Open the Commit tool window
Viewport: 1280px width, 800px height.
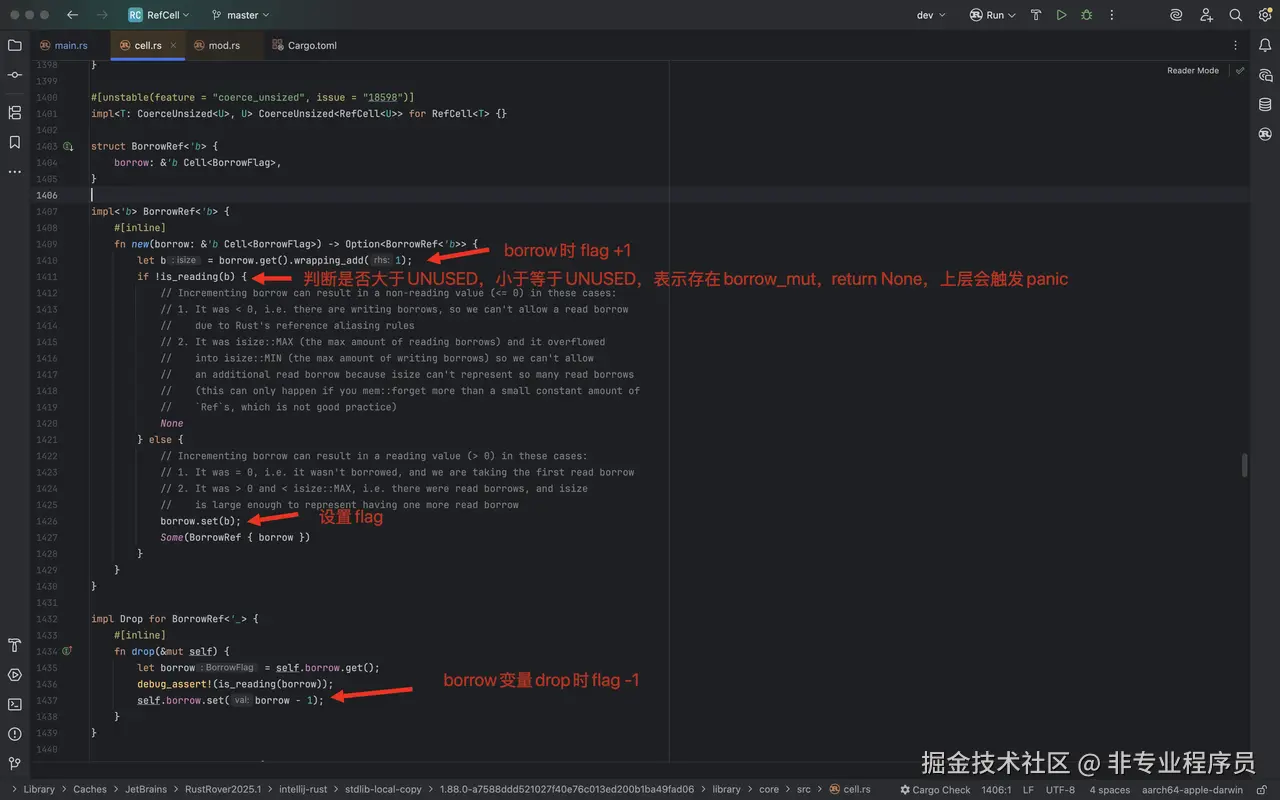[x=15, y=75]
